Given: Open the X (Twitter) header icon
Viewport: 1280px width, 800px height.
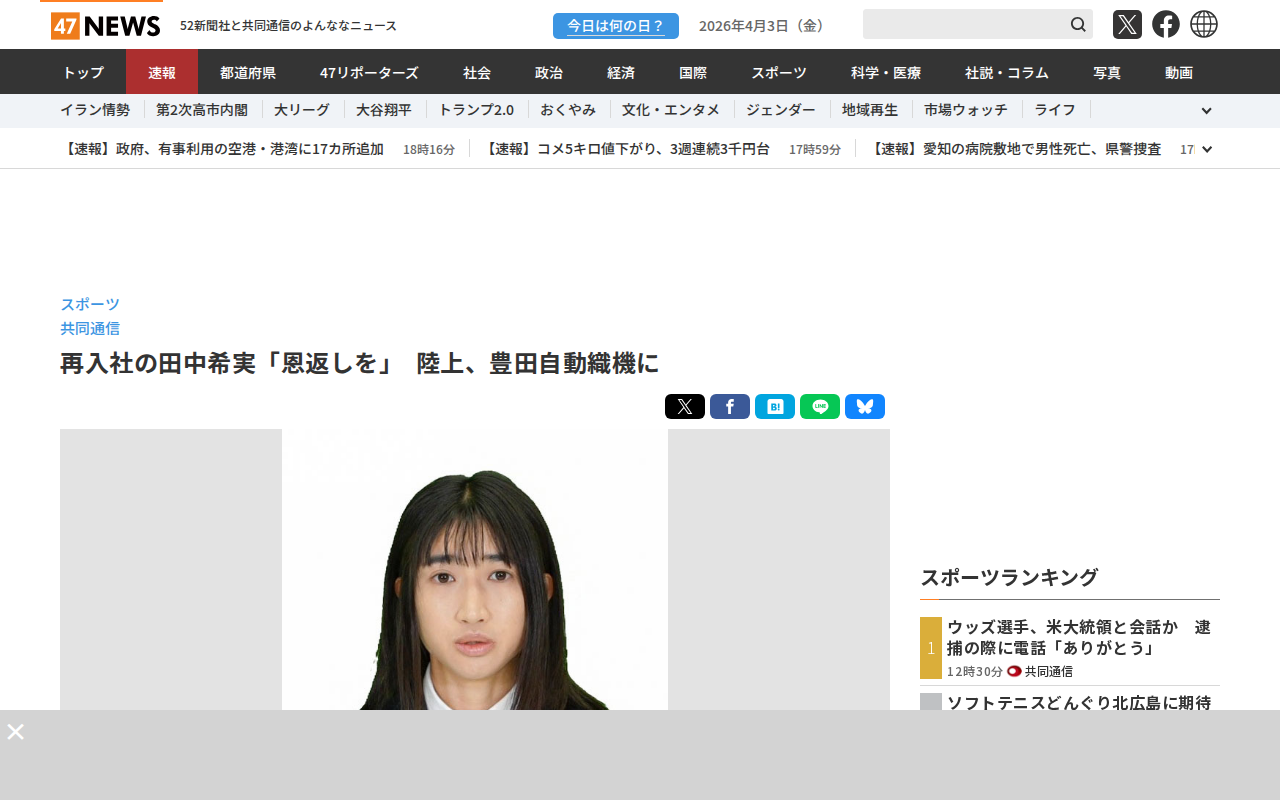Looking at the screenshot, I should pos(1127,24).
